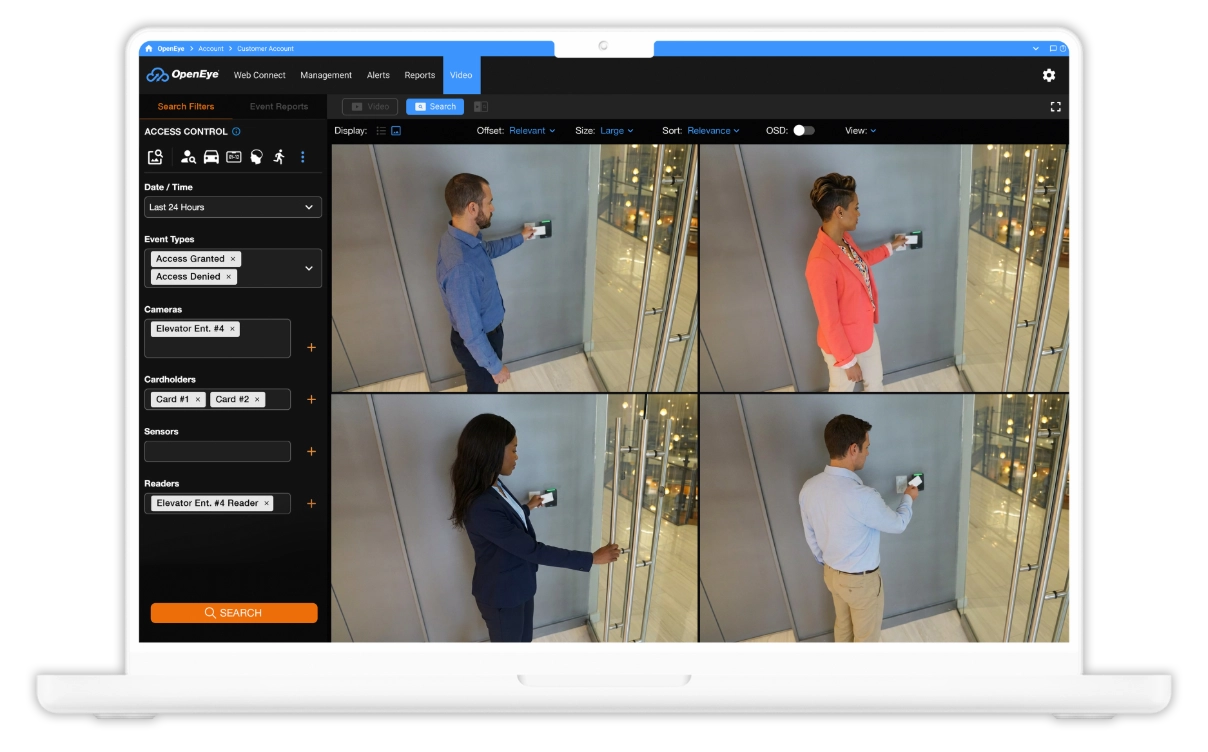Select the person search filter icon
1208x752 pixels.
[188, 157]
